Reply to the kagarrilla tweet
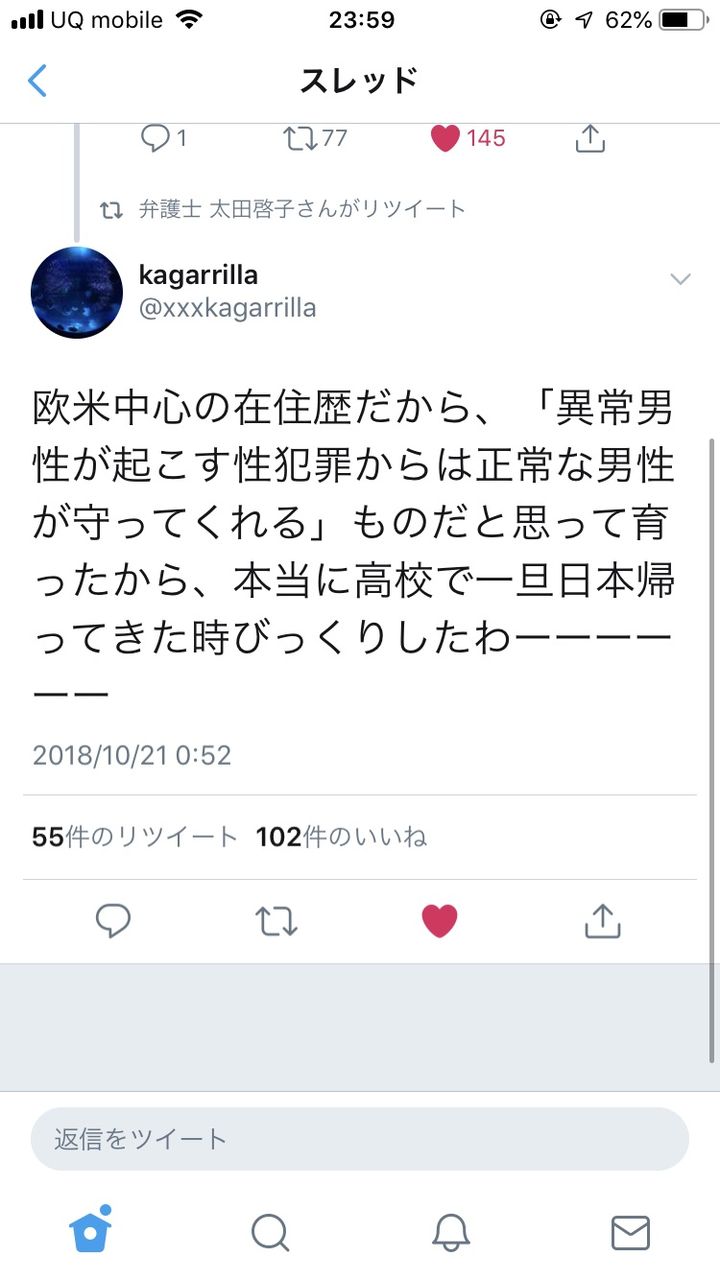The width and height of the screenshot is (720, 1280). [x=113, y=921]
